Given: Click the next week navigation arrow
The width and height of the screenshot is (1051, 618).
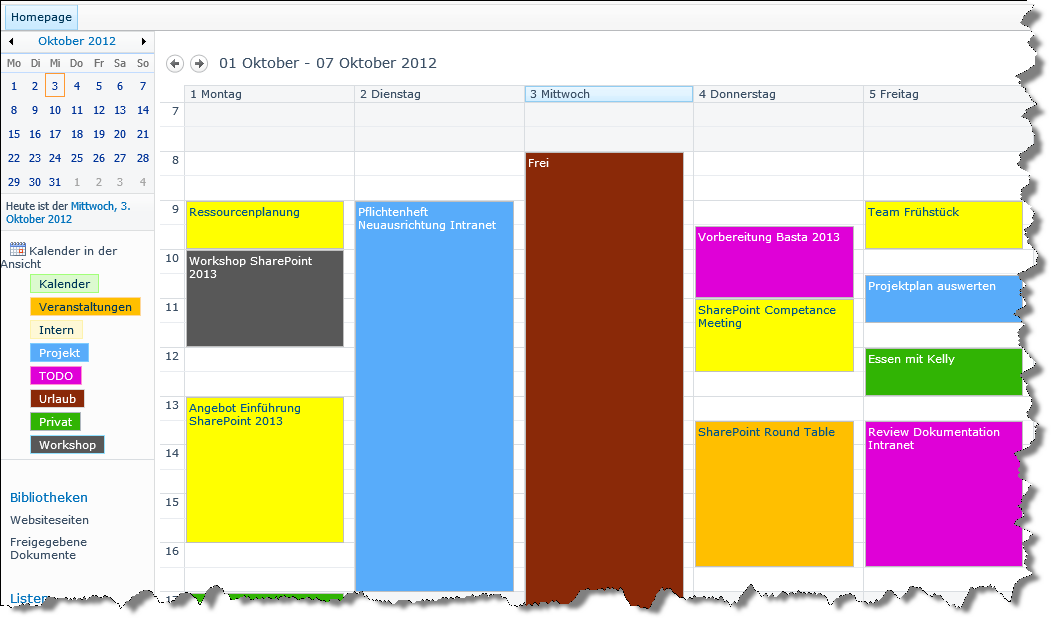Looking at the screenshot, I should pyautogui.click(x=198, y=63).
